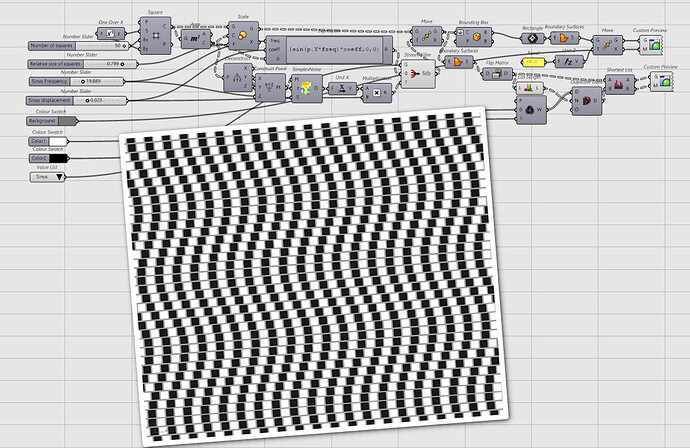Click the checkered wave pattern preview
The width and height of the screenshot is (690, 448).
(313, 275)
